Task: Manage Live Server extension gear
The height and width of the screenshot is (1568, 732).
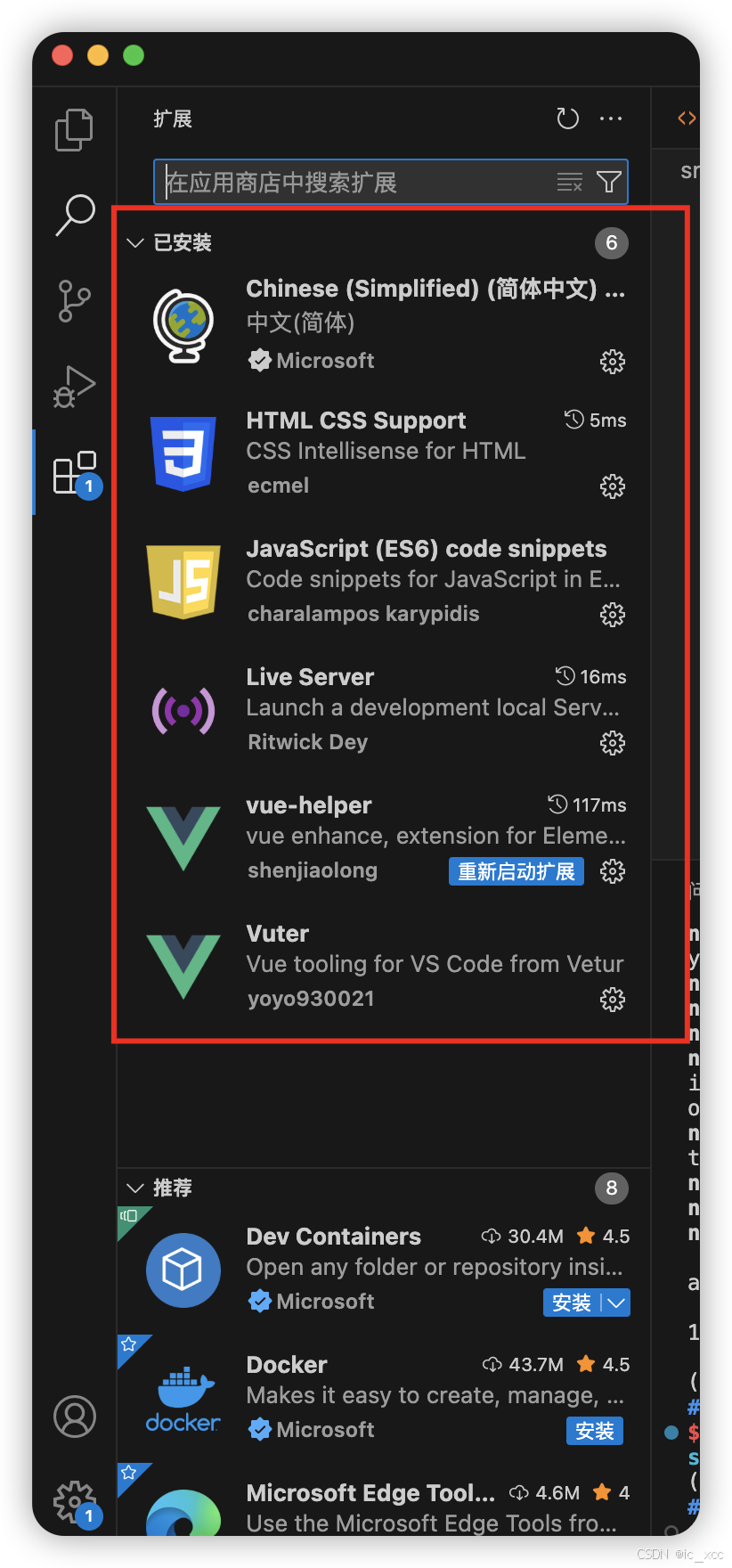Action: click(x=613, y=743)
